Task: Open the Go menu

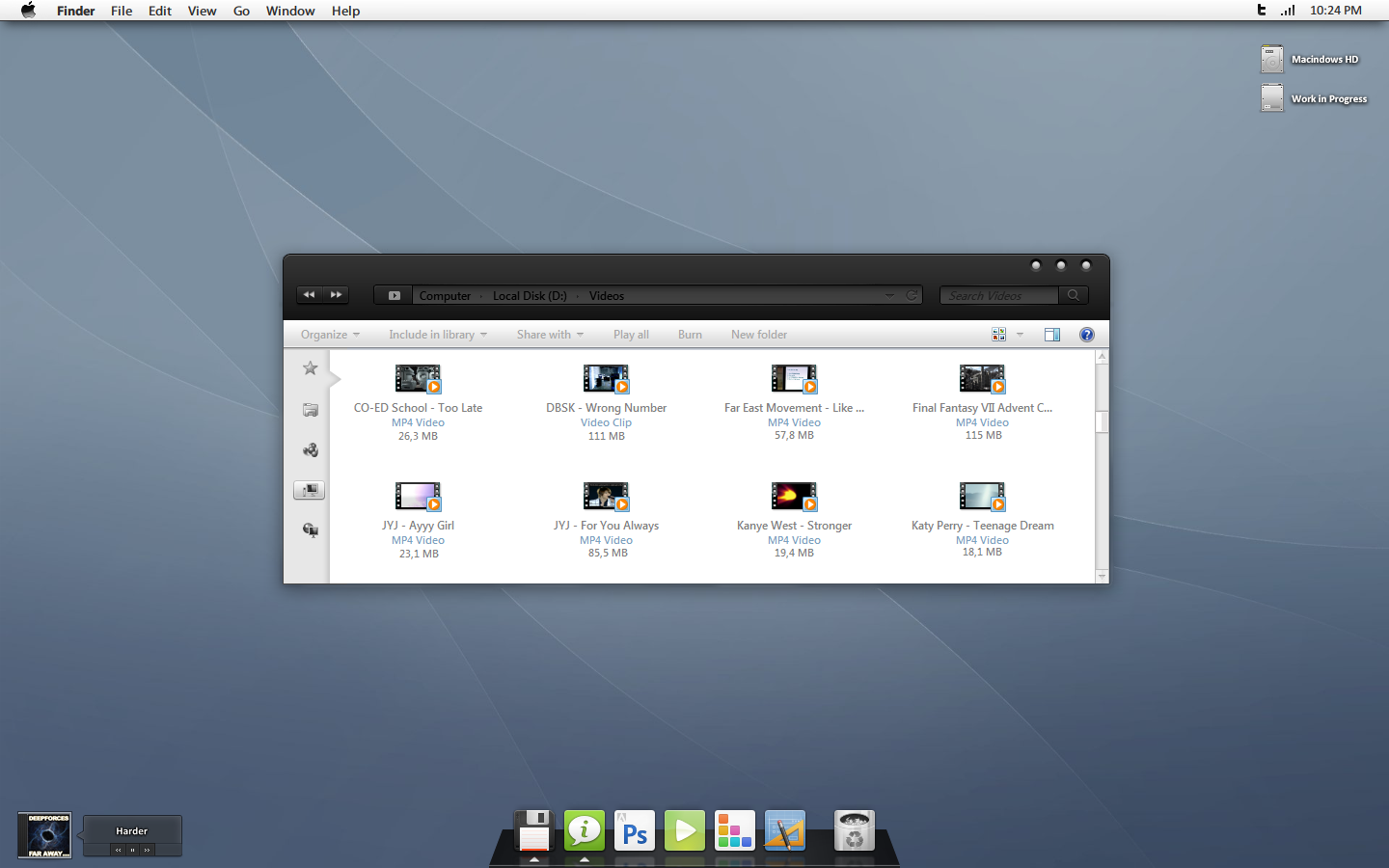Action: 241,11
